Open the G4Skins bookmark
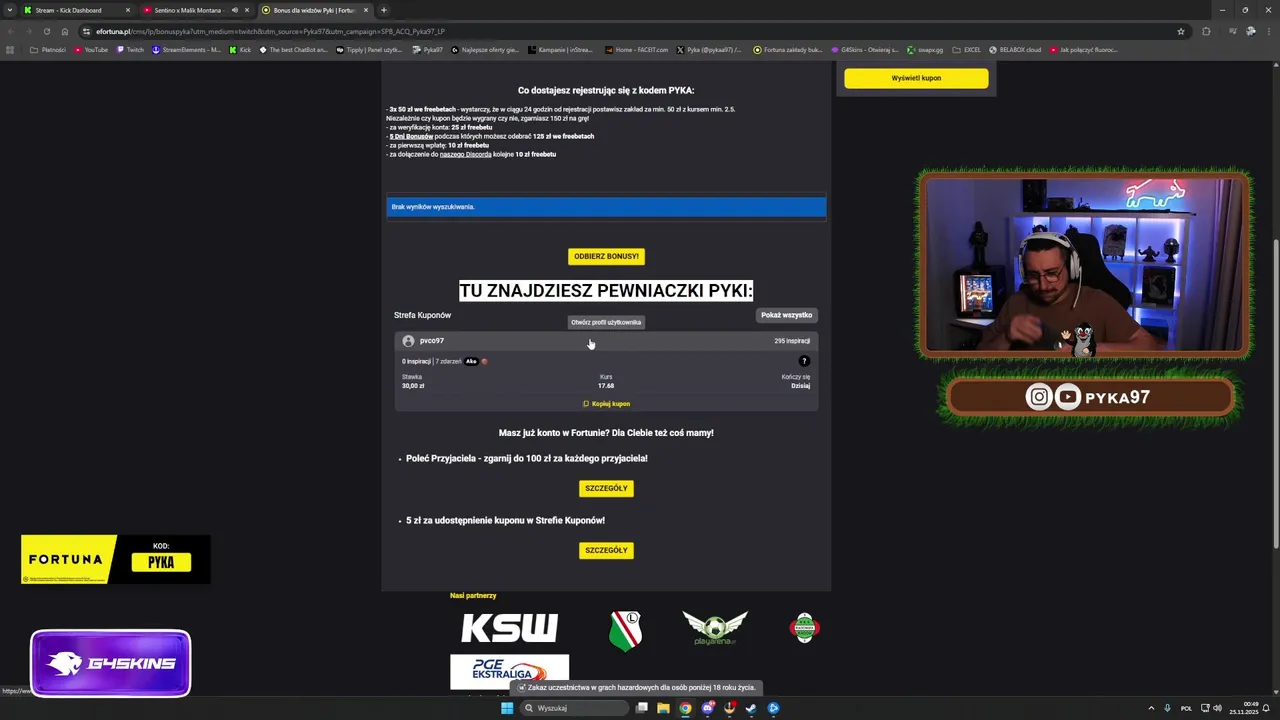 click(x=864, y=50)
